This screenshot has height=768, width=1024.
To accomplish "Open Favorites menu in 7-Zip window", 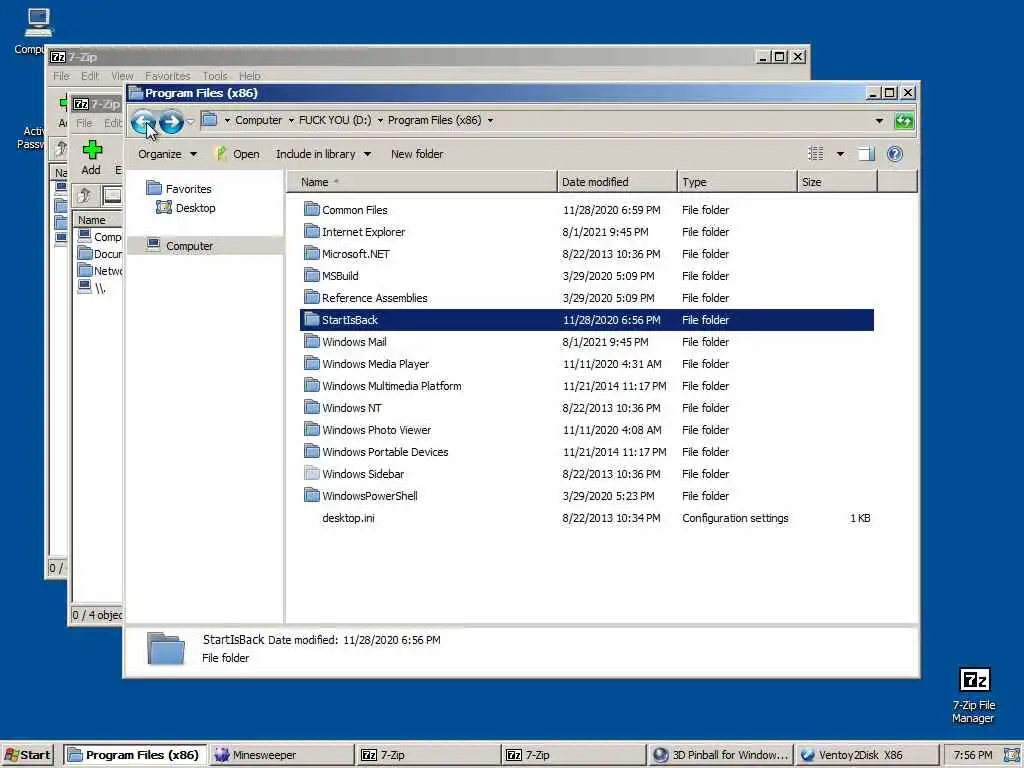I will click(168, 76).
